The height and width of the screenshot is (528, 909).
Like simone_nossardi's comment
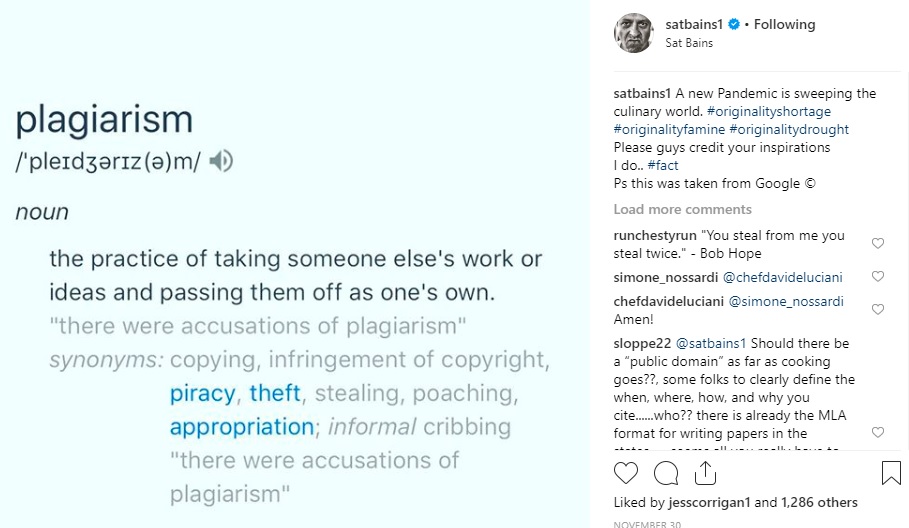point(878,276)
